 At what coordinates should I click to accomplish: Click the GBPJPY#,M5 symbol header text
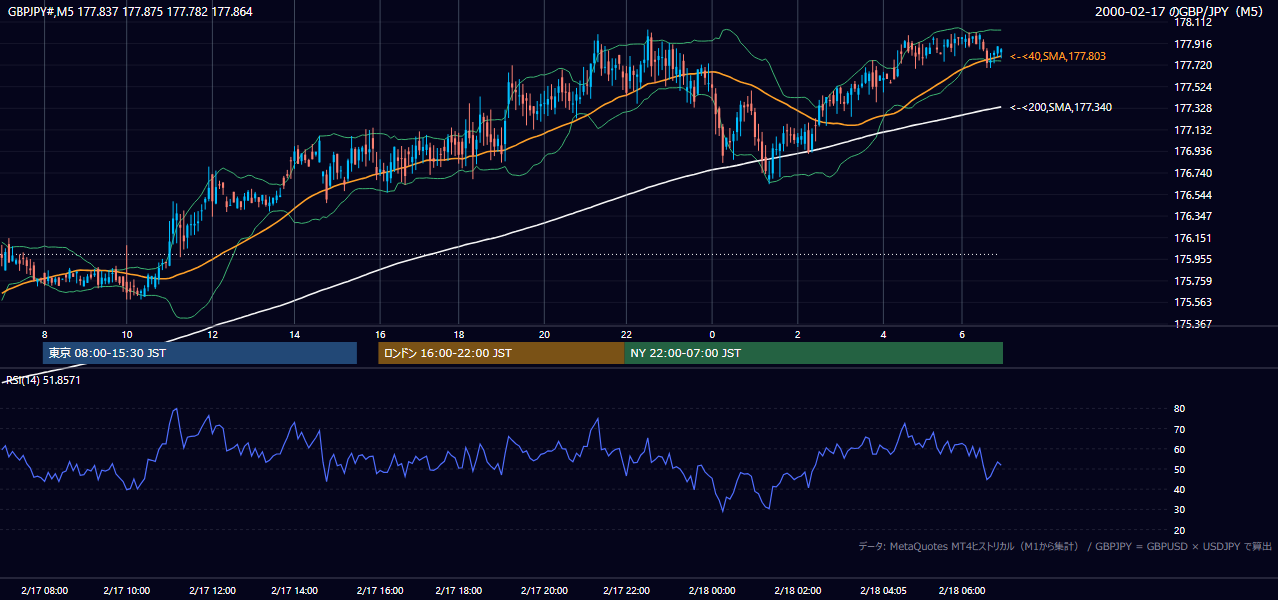coord(130,11)
